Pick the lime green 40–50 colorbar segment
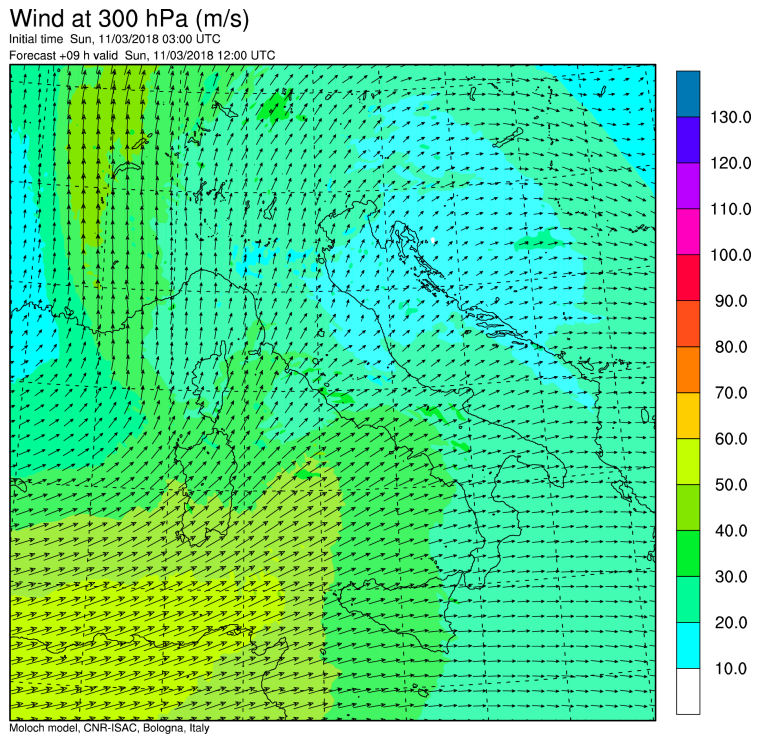 pos(688,507)
